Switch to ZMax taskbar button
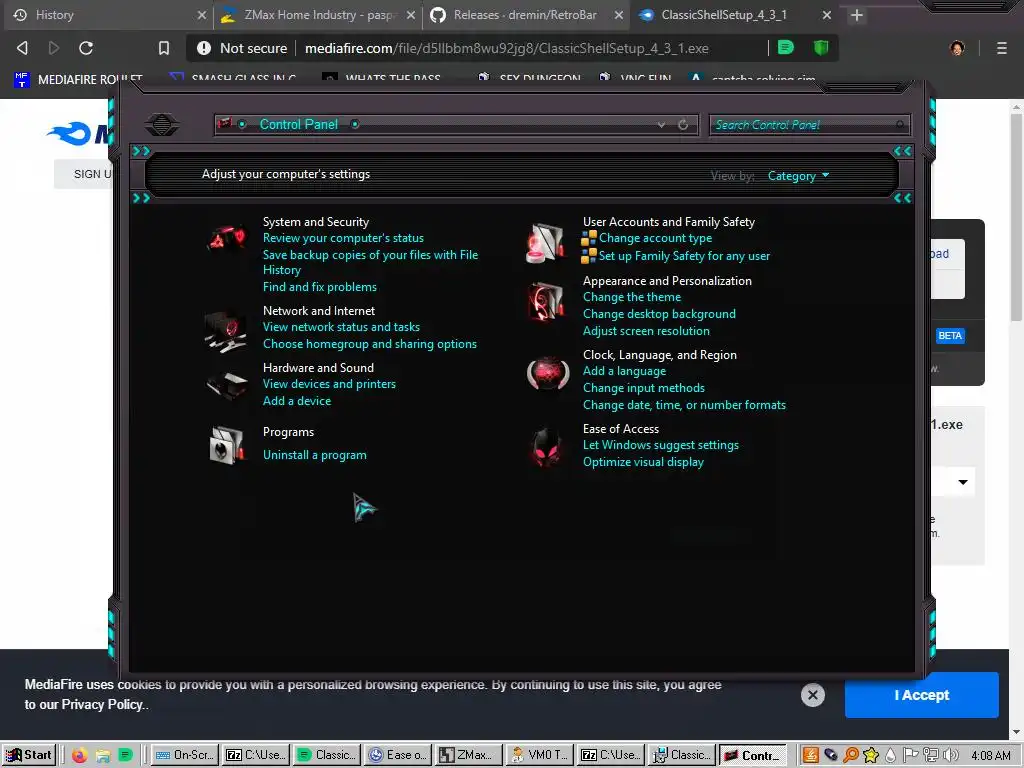The width and height of the screenshot is (1024, 768). (468, 755)
